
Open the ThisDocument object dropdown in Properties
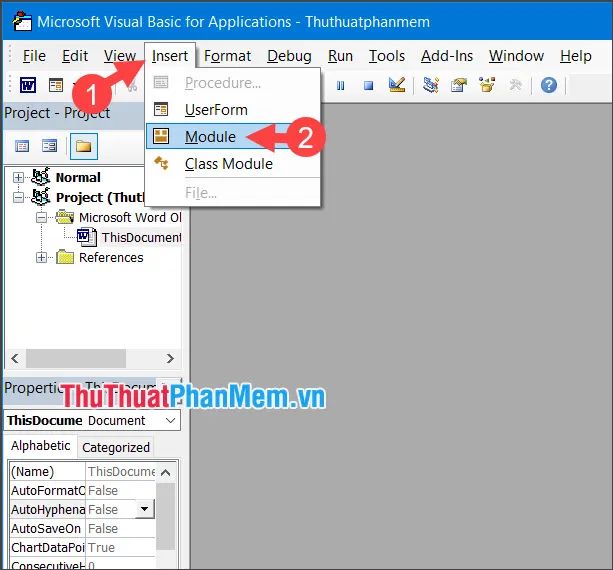tap(170, 421)
